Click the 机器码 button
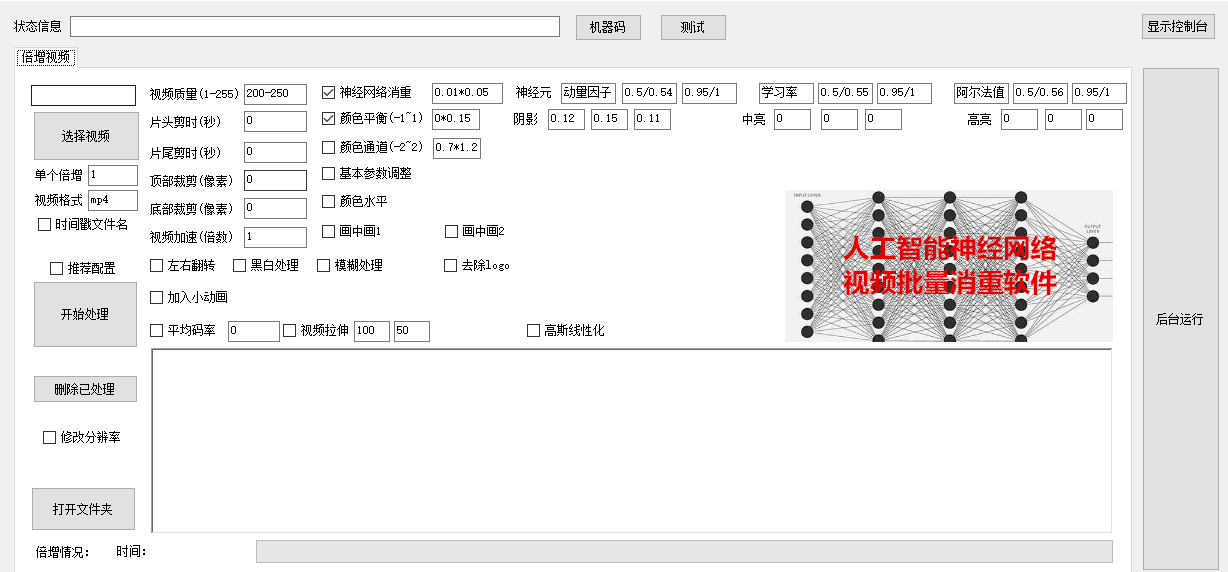This screenshot has height=572, width=1228. coord(607,27)
